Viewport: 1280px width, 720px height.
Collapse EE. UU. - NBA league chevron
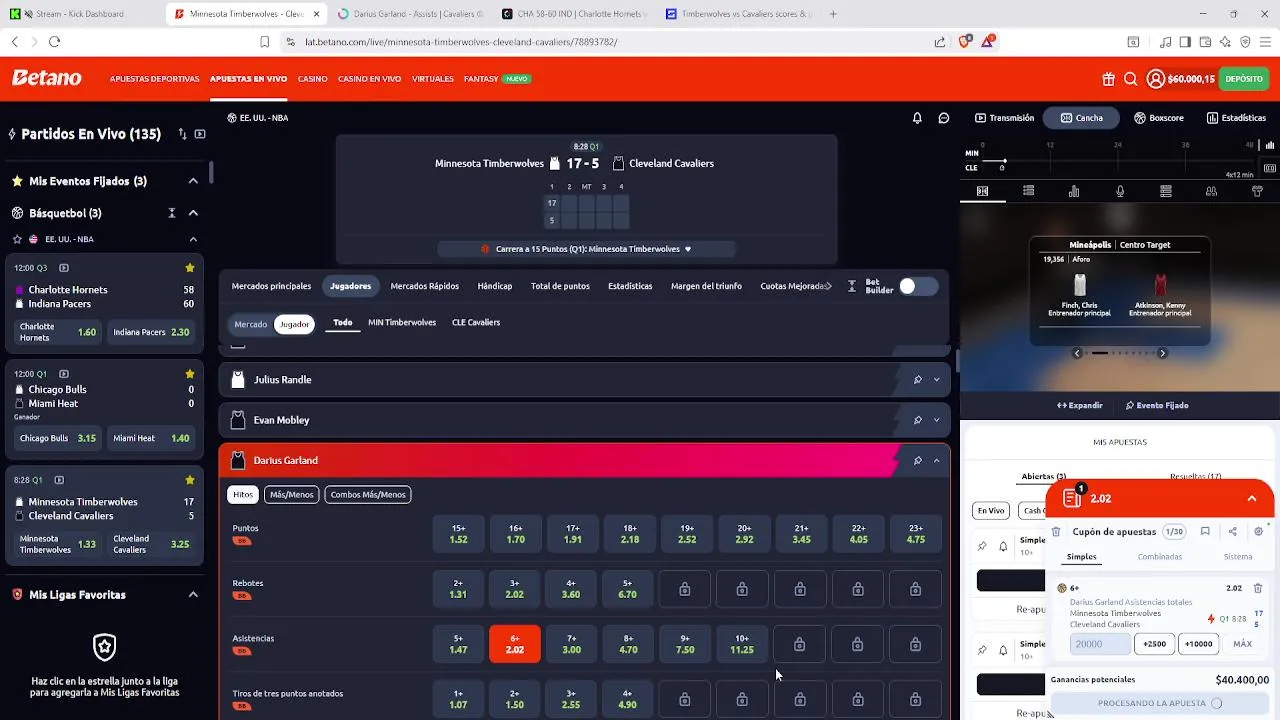tap(193, 240)
